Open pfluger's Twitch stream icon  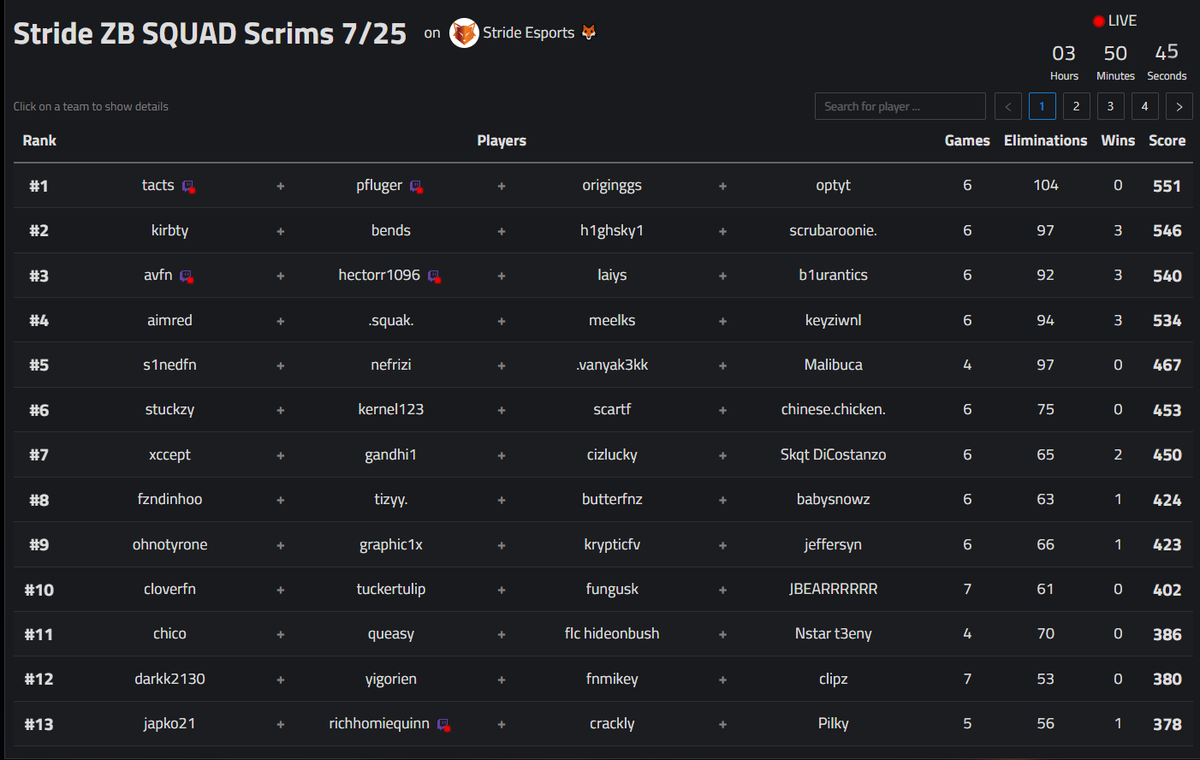coord(417,186)
